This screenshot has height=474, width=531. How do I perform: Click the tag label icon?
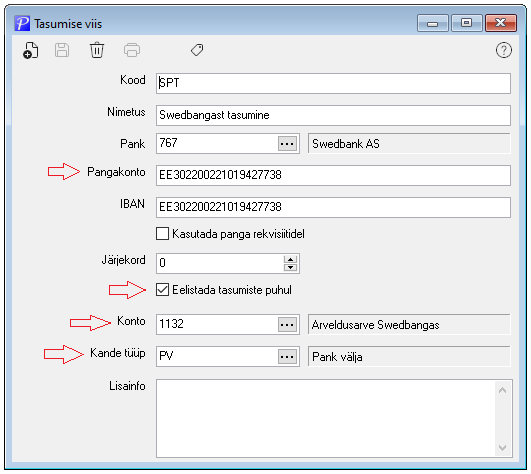click(197, 50)
